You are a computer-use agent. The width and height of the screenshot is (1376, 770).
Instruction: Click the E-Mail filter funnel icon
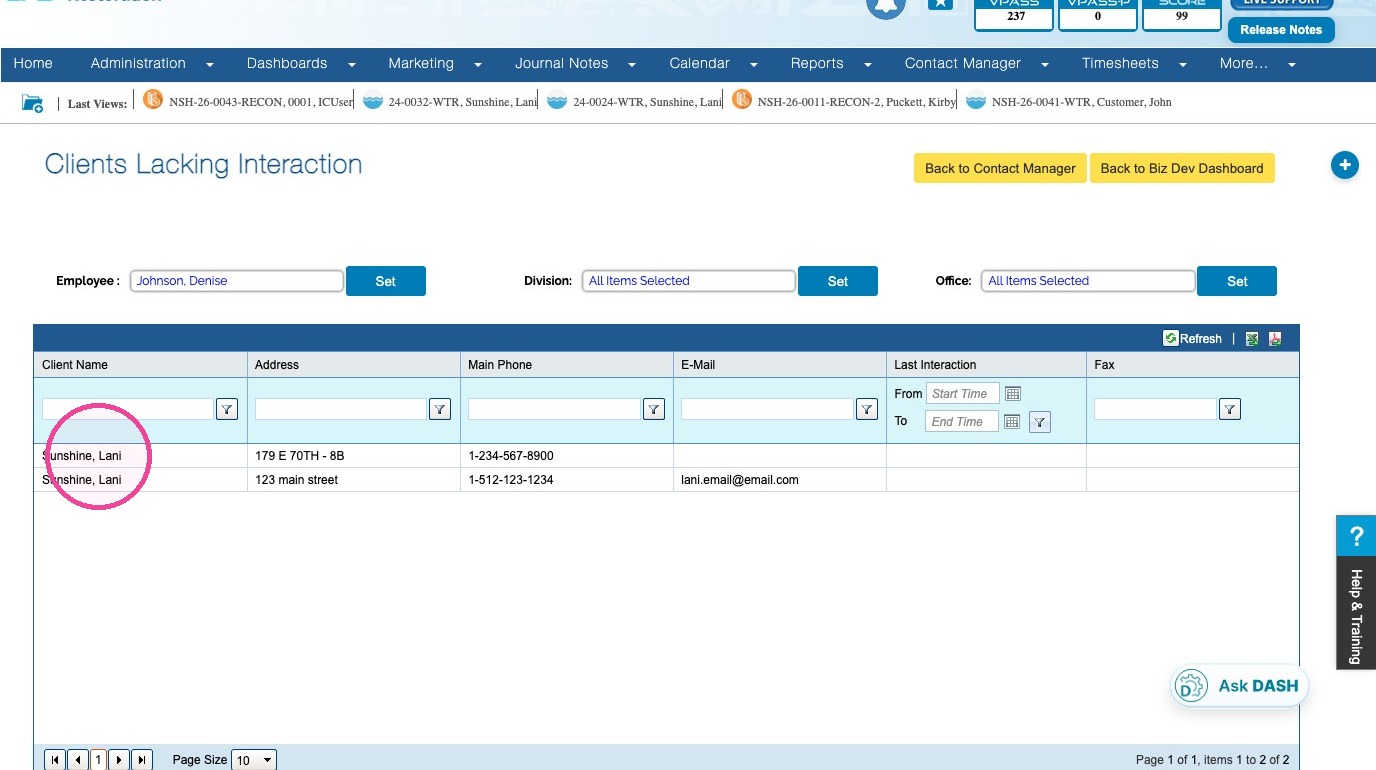866,408
